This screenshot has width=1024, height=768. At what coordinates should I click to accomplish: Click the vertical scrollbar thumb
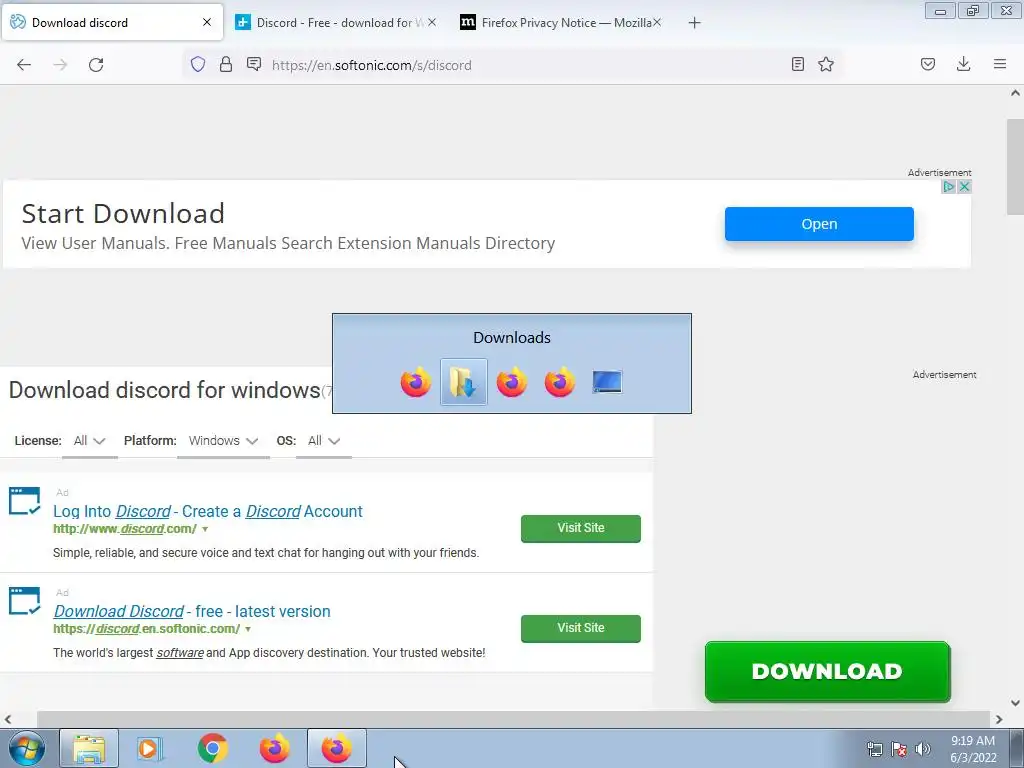[1015, 167]
